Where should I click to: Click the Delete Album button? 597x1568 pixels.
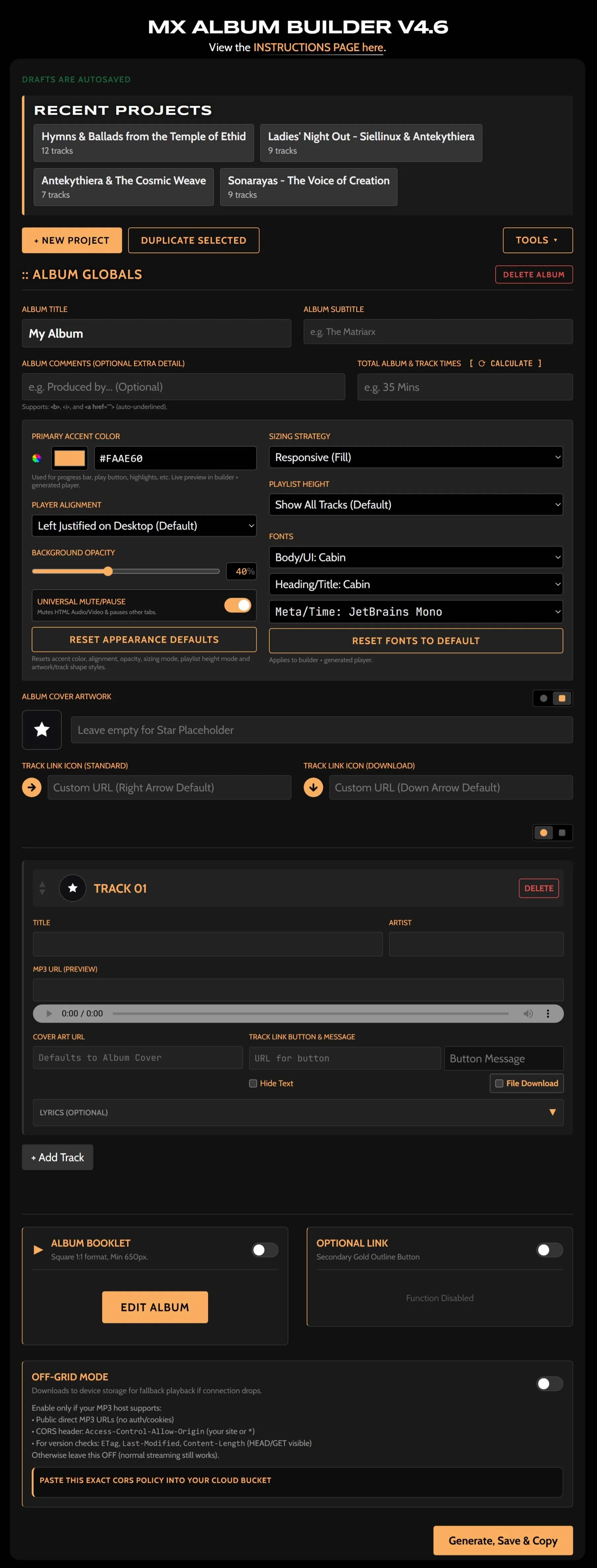coord(534,275)
